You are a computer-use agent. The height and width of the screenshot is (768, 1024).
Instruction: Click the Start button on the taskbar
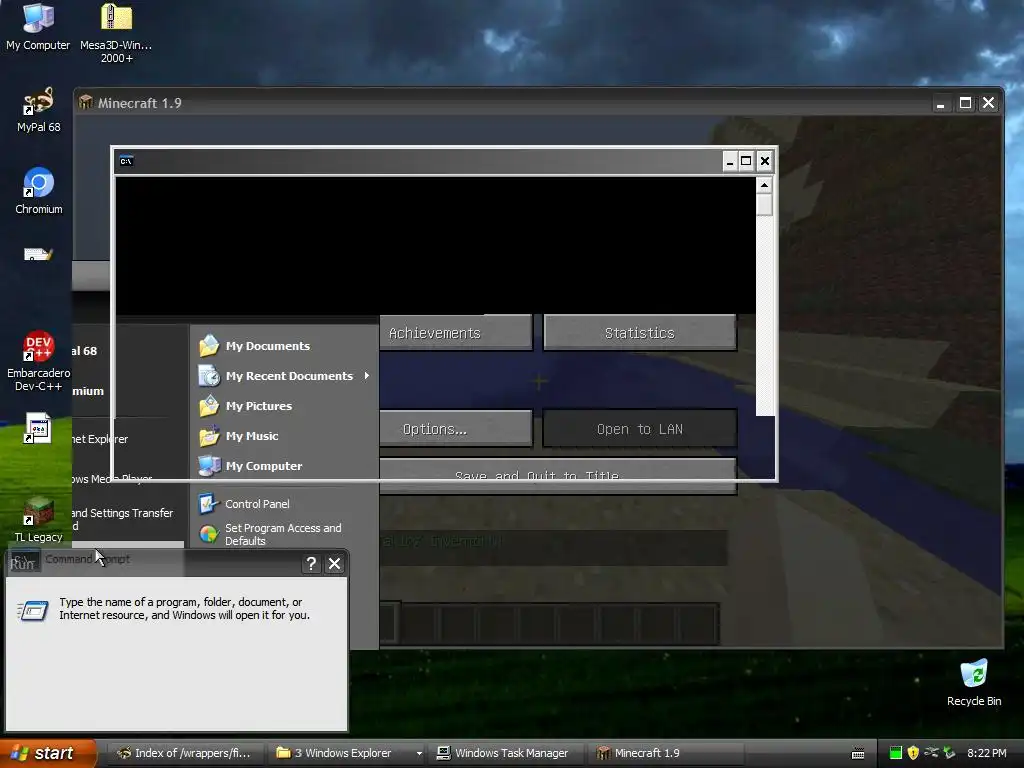click(47, 753)
